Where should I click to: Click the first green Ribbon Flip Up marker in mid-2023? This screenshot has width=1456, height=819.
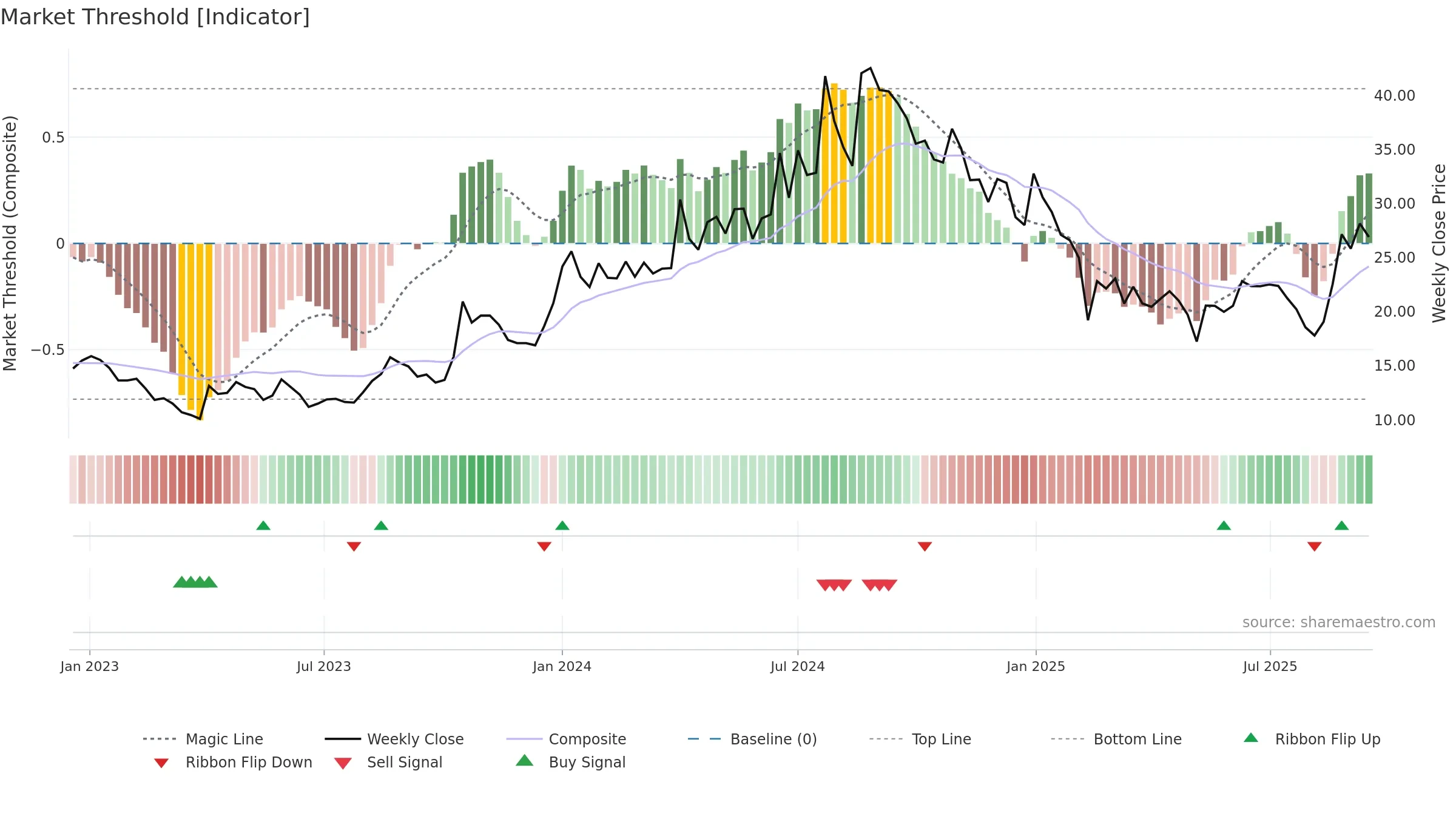coord(263,525)
